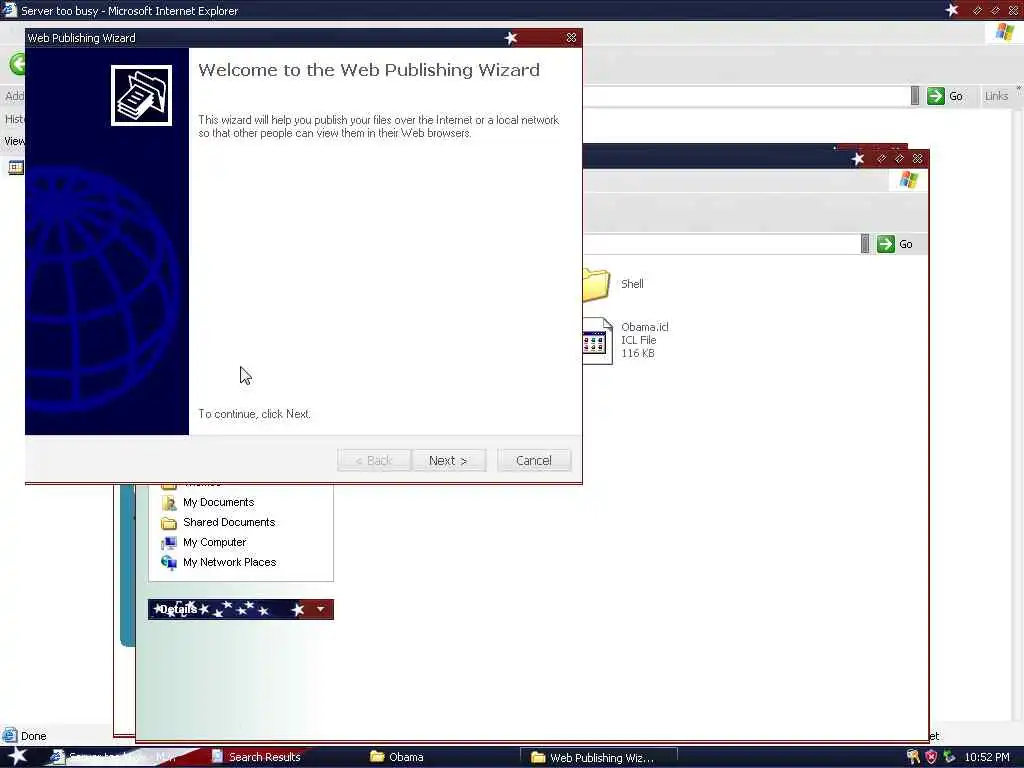The image size is (1024, 768).
Task: Click the Done status bar text
Action: tap(33, 736)
